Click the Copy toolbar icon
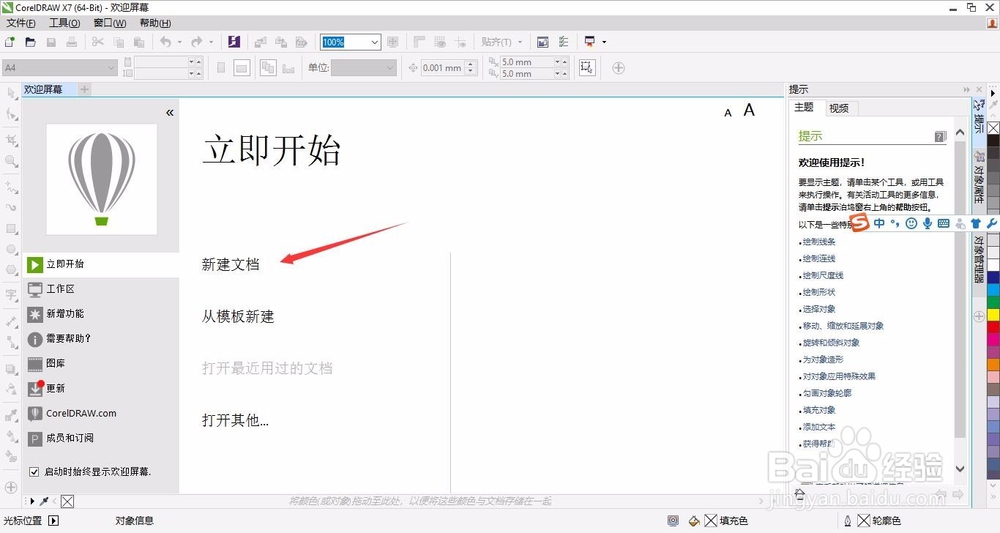Image resolution: width=1000 pixels, height=533 pixels. tap(119, 42)
